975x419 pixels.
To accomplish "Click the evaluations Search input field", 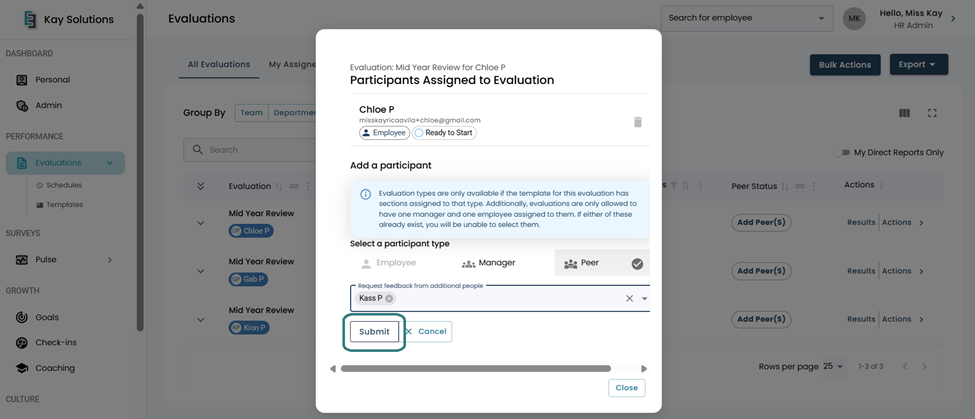I will pos(249,150).
